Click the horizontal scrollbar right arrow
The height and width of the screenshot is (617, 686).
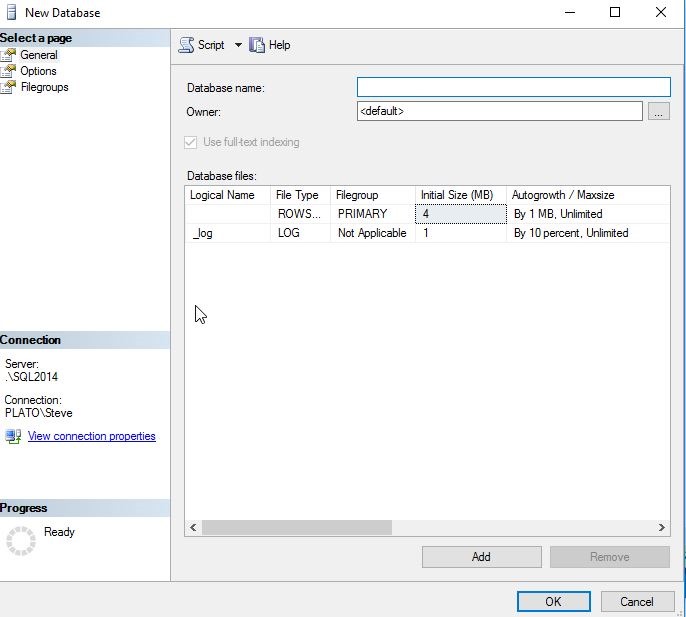pyautogui.click(x=661, y=528)
